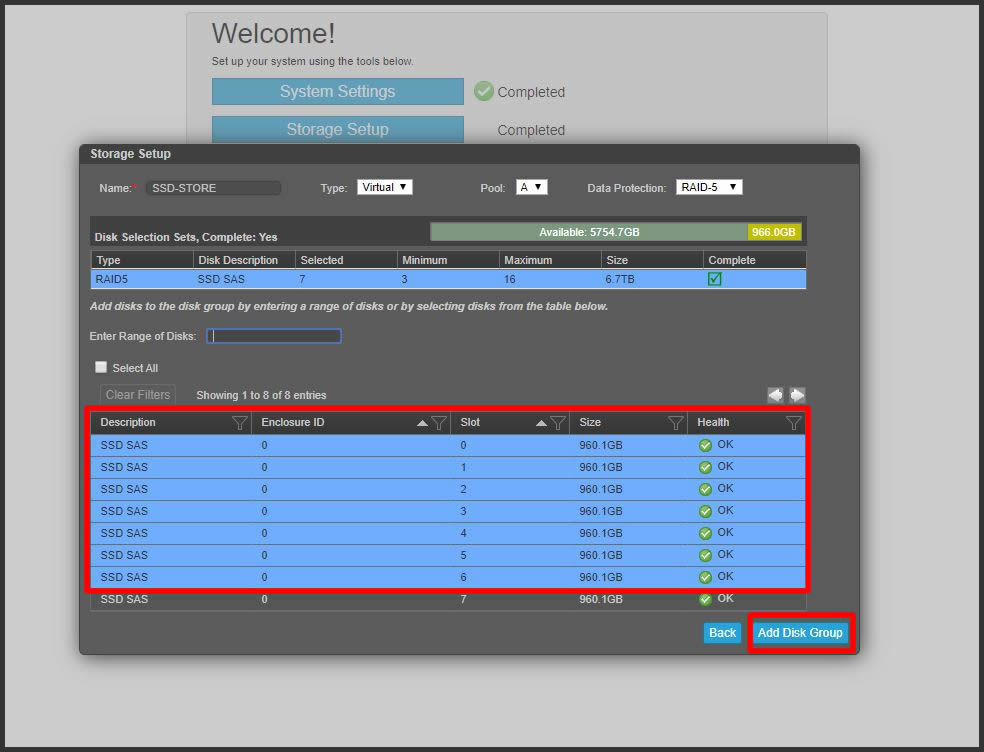The image size is (984, 752).
Task: Select the SSD SAS disk in slot 4
Action: (448, 533)
